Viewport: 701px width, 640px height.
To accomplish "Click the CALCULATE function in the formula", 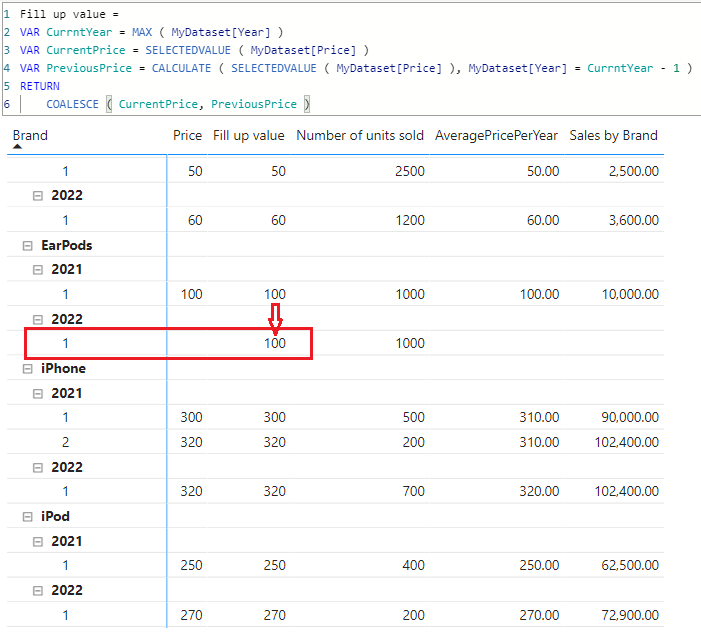I will (x=181, y=68).
